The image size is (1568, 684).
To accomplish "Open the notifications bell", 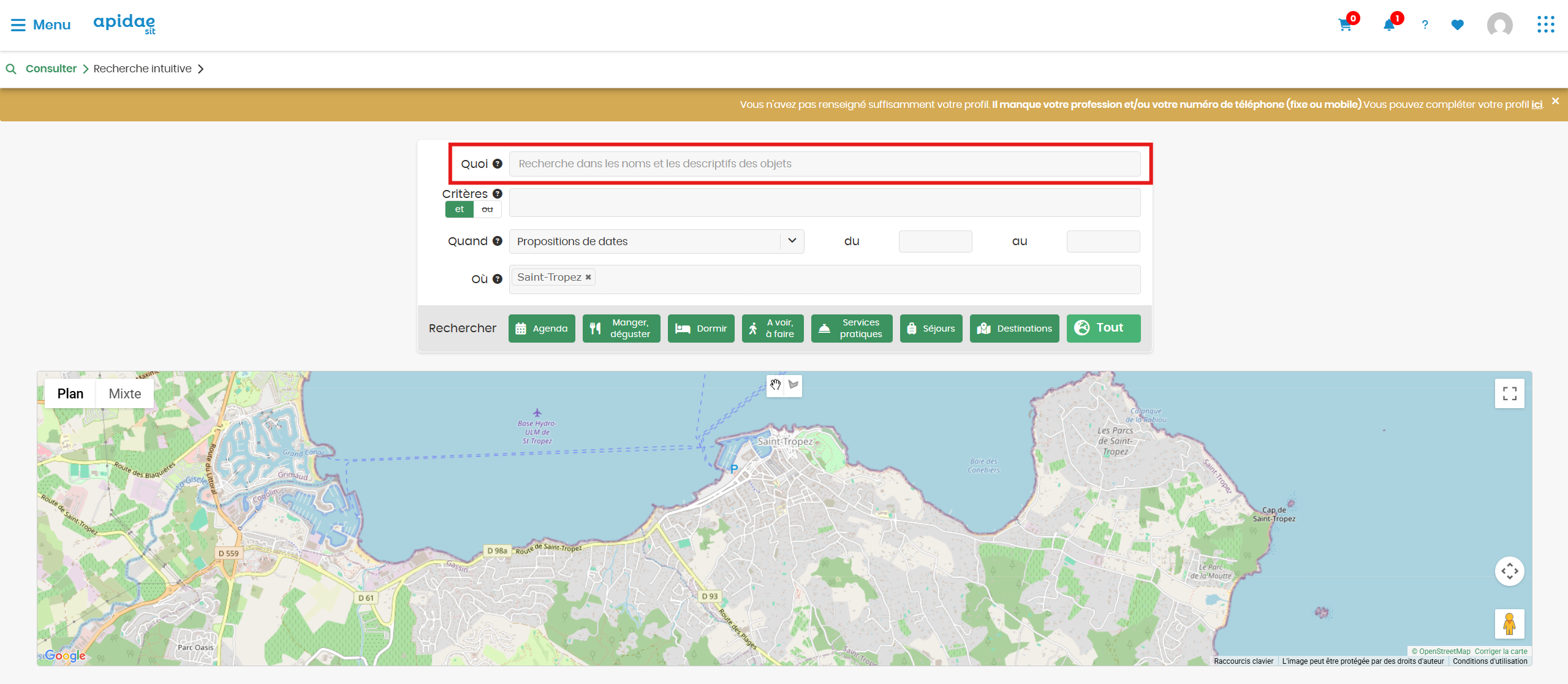I will click(1388, 25).
